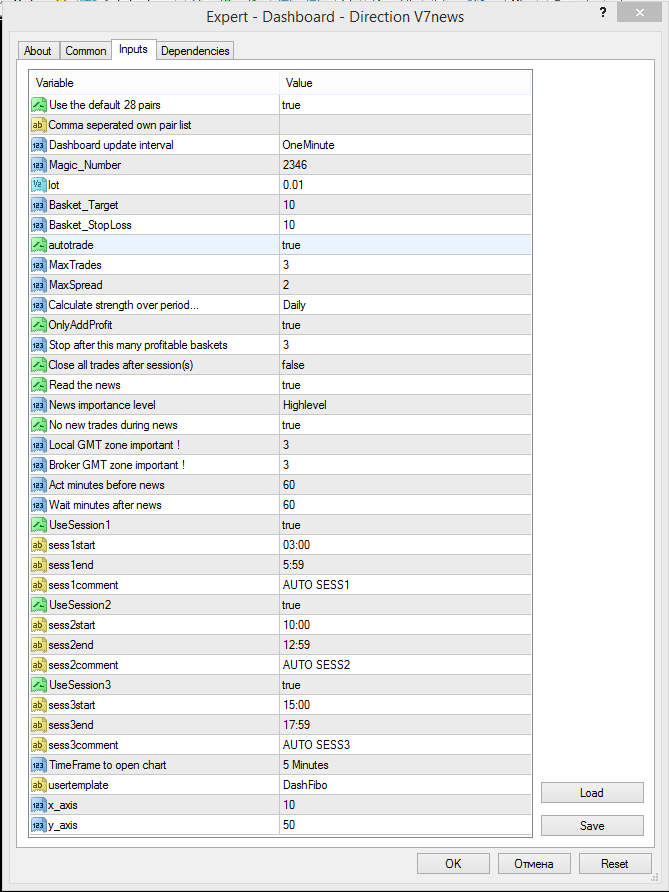Click the Value column header

tap(405, 83)
